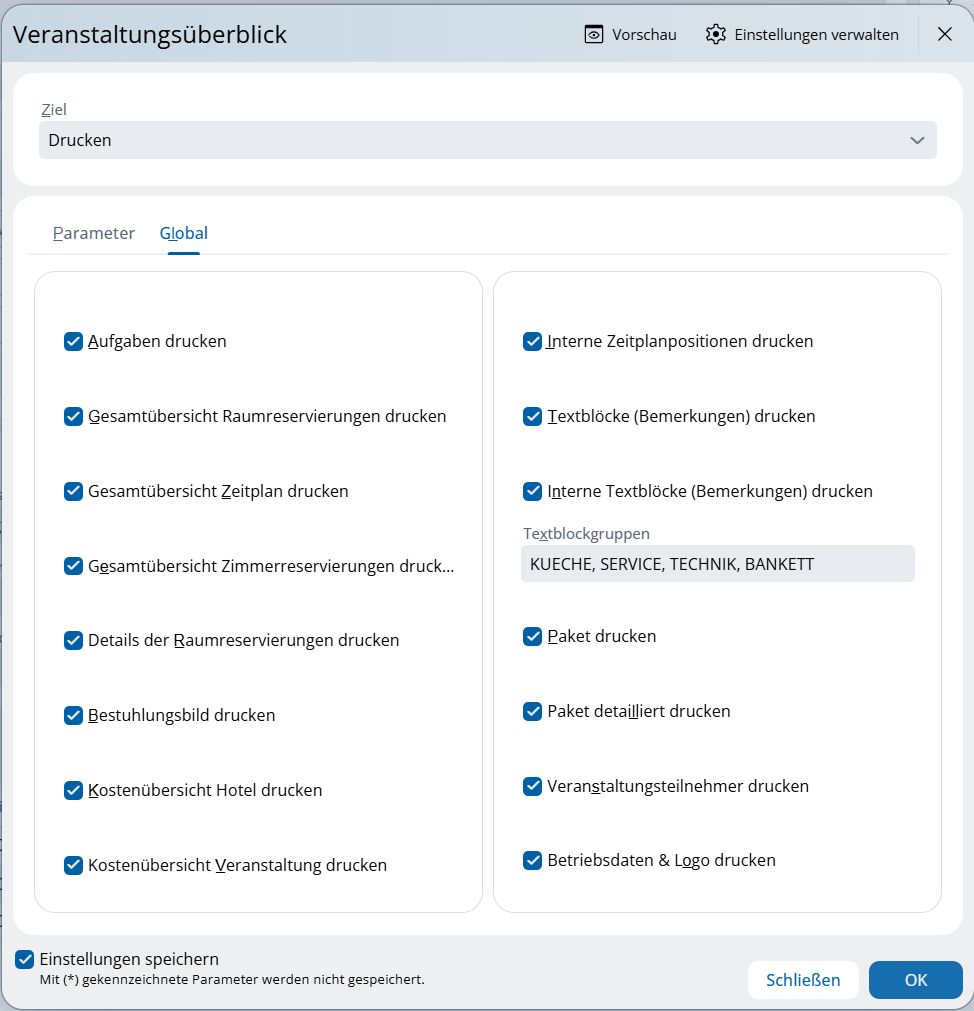
Task: Click the Vorschau eye icon
Action: tap(594, 34)
